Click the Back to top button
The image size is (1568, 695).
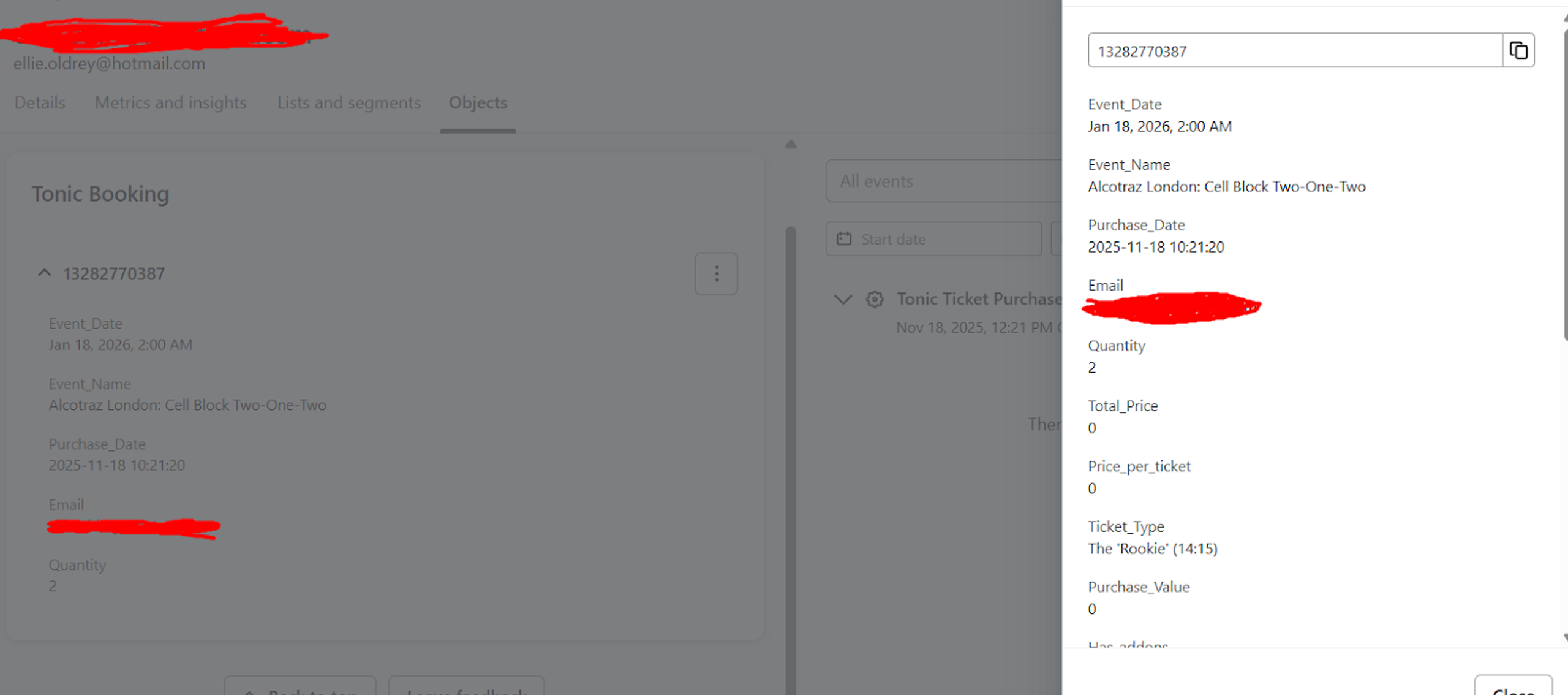pos(300,686)
